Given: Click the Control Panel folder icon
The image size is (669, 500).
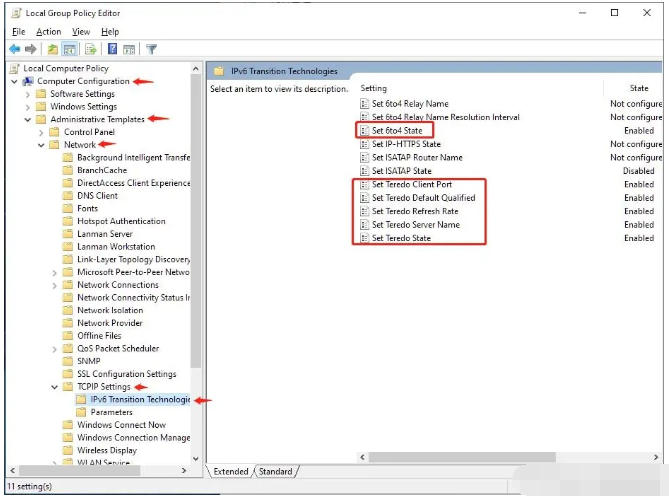Looking at the screenshot, I should click(x=54, y=132).
